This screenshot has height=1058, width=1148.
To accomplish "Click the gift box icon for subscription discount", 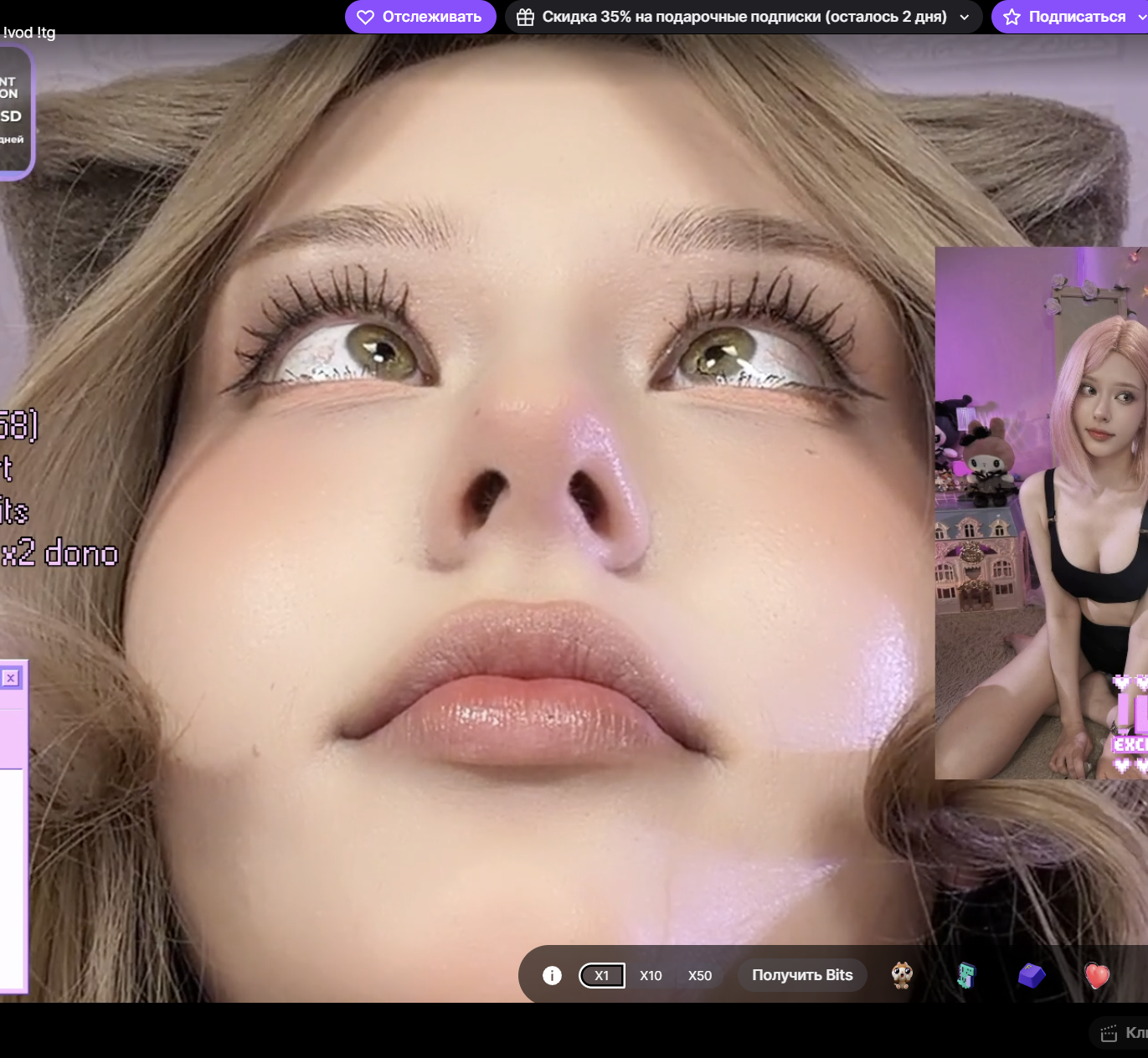I will click(x=525, y=17).
